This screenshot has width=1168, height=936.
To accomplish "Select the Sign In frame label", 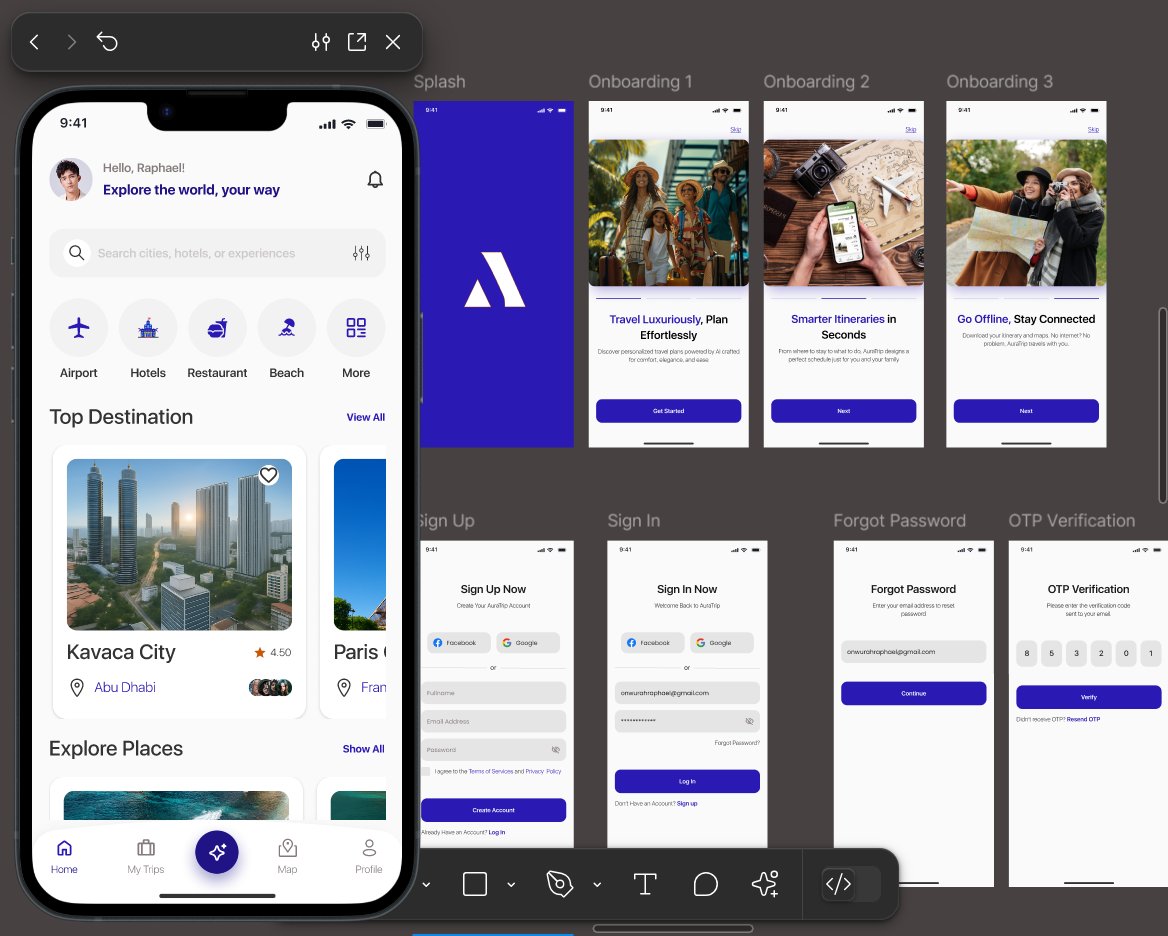I will point(634,520).
